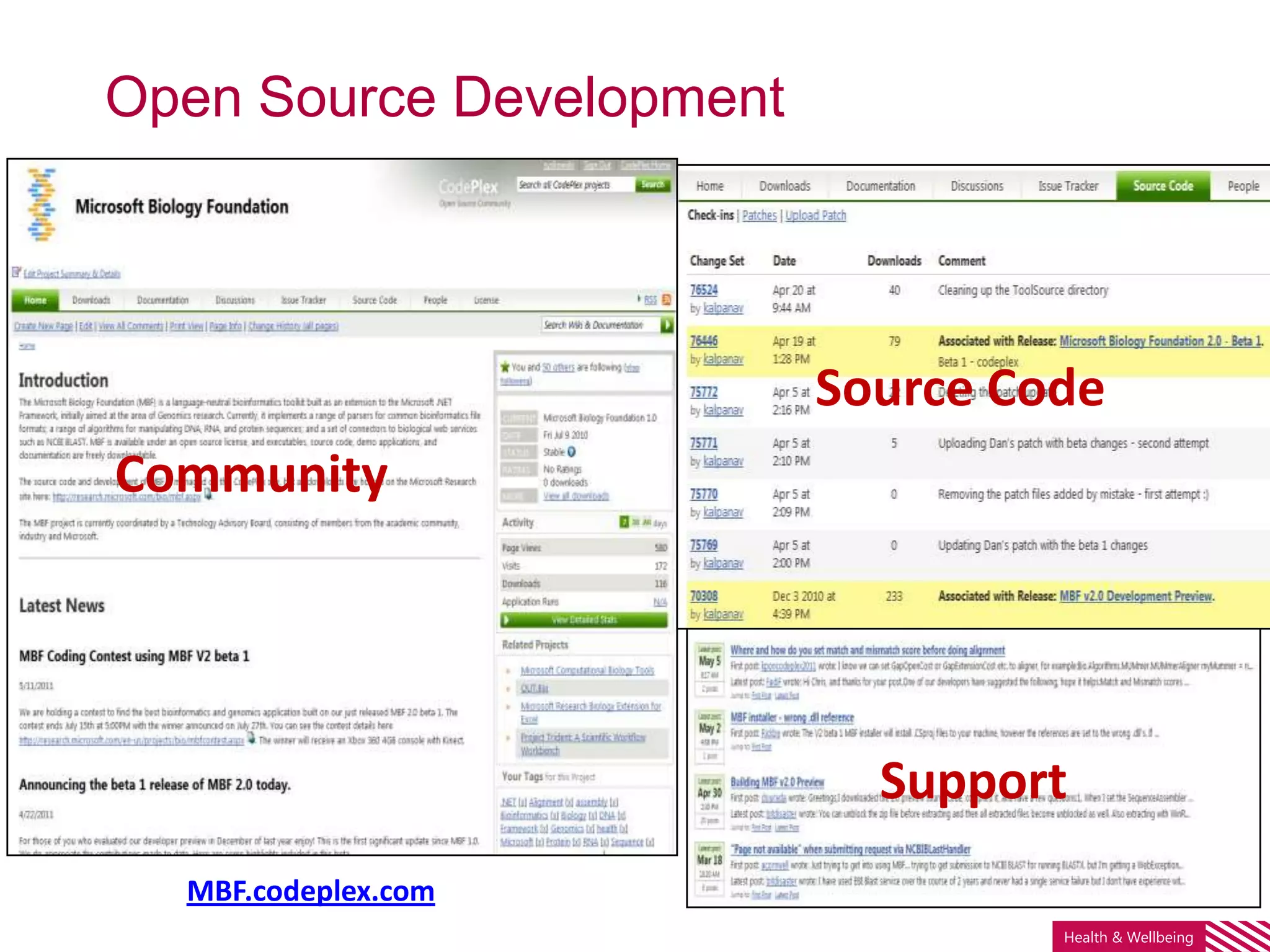
Task: Open the People tab in right panel
Action: click(1243, 186)
